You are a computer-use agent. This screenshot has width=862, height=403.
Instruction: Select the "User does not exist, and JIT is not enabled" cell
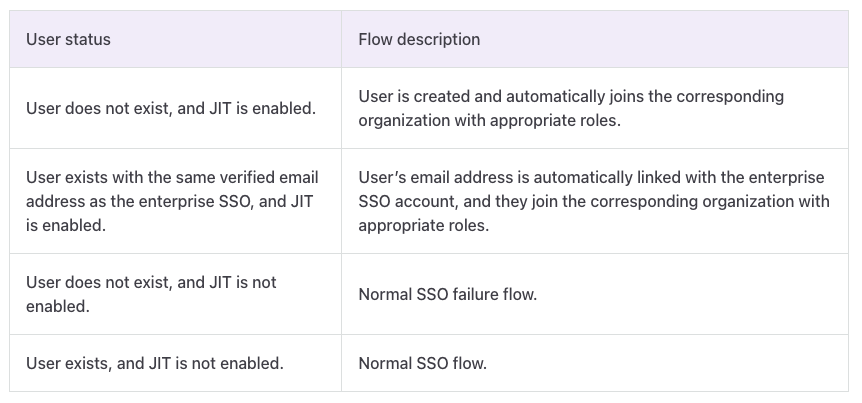click(151, 294)
